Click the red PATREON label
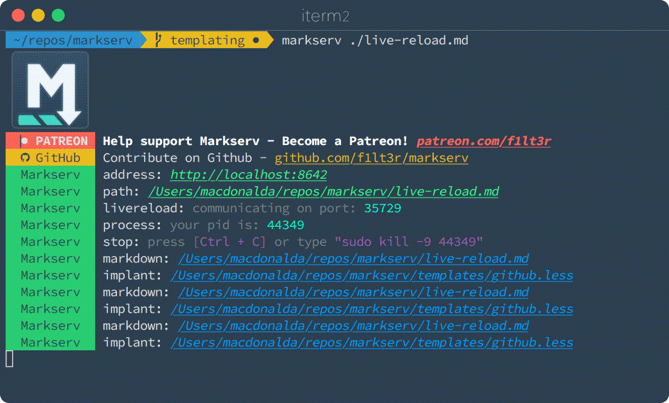The image size is (669, 403). coord(50,141)
